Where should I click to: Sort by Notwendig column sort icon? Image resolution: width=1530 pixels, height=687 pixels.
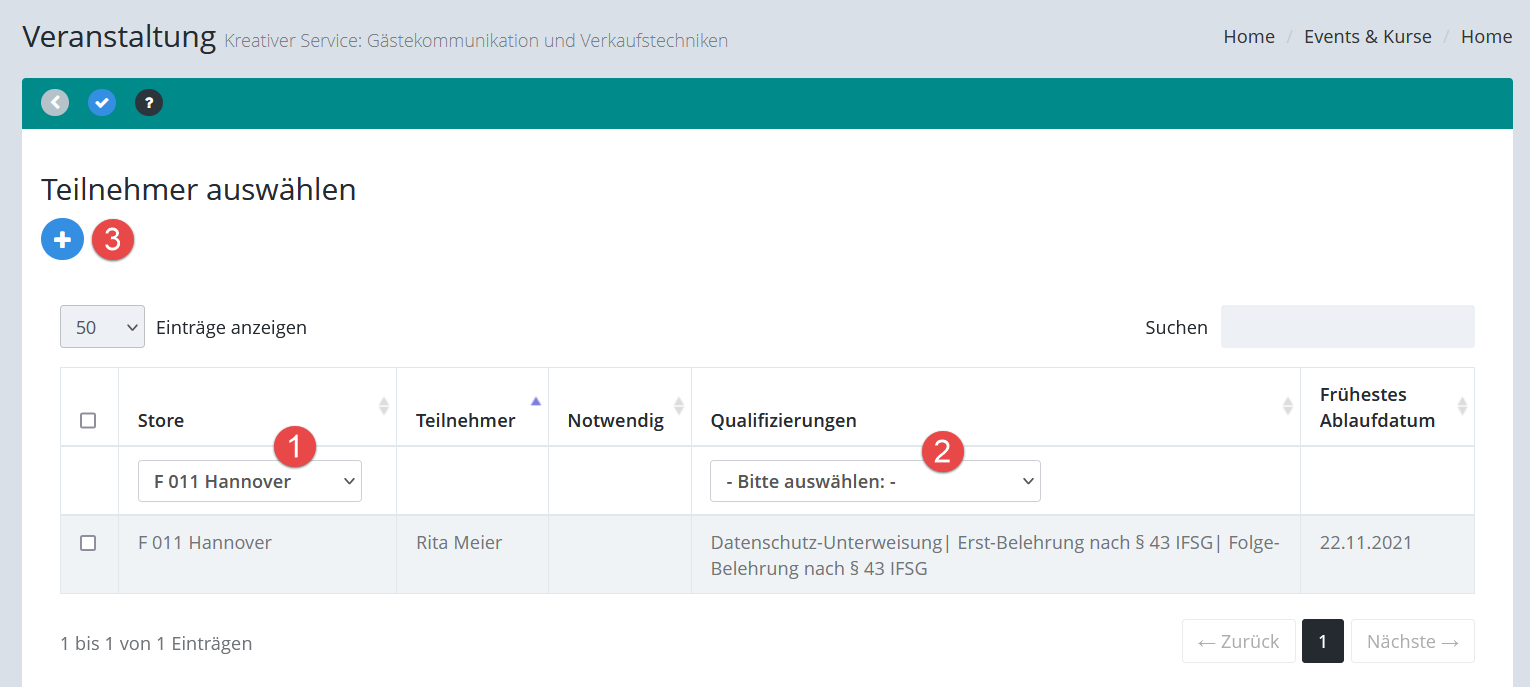point(679,406)
